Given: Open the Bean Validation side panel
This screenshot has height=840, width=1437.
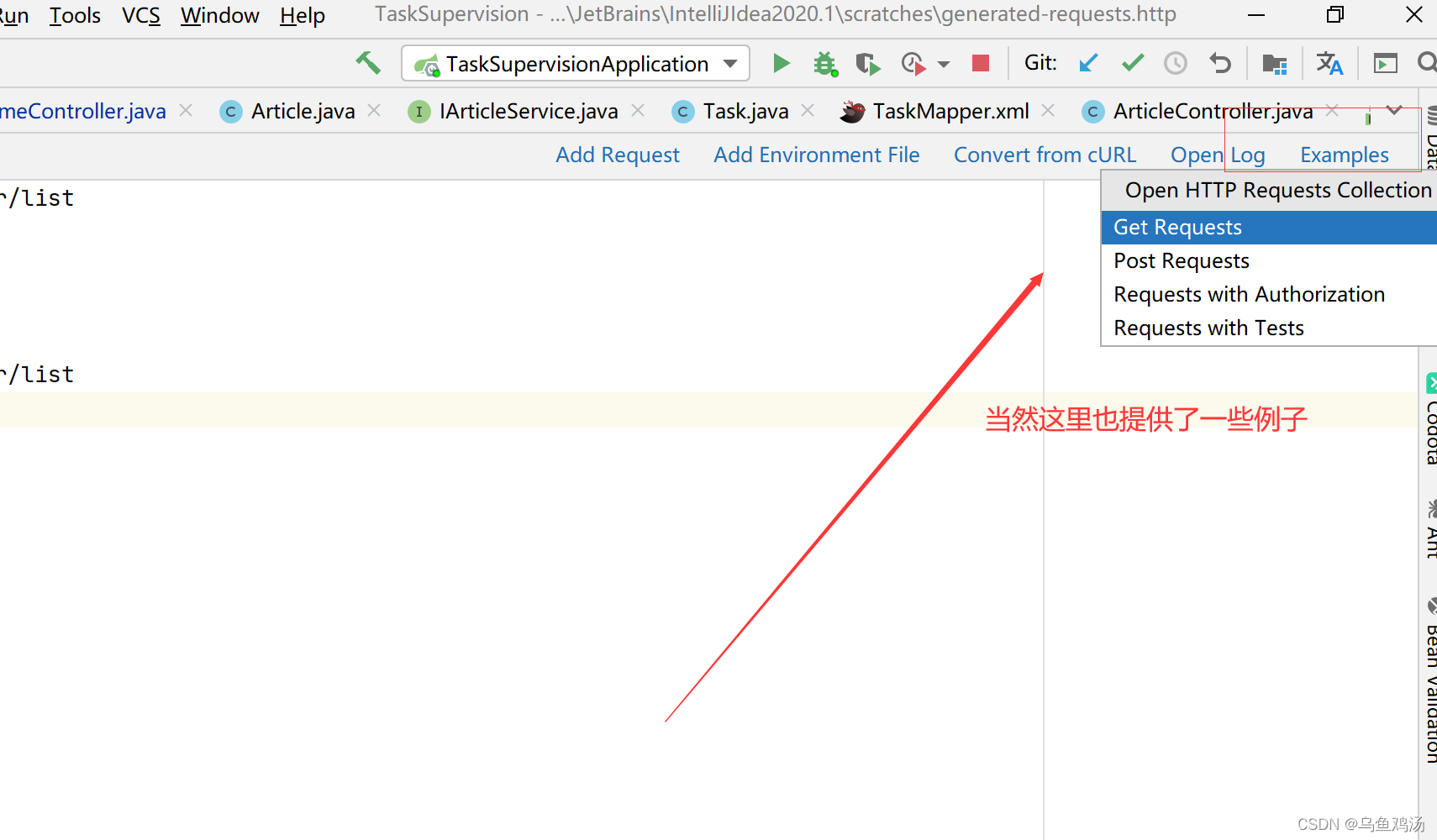Looking at the screenshot, I should 1430,680.
